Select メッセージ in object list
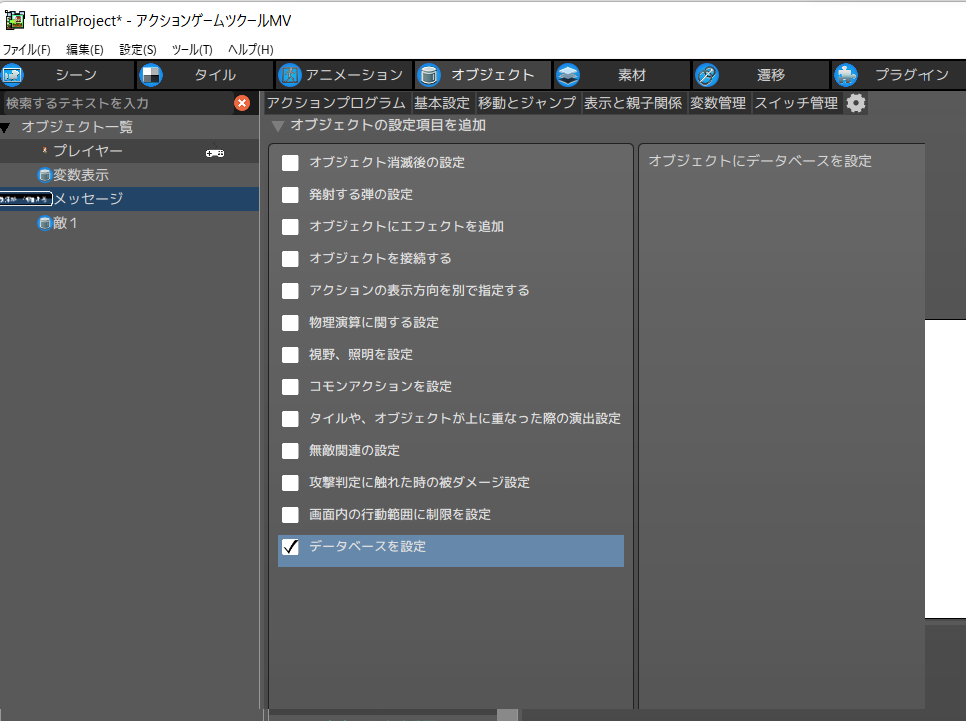The height and width of the screenshot is (721, 966). (x=129, y=199)
